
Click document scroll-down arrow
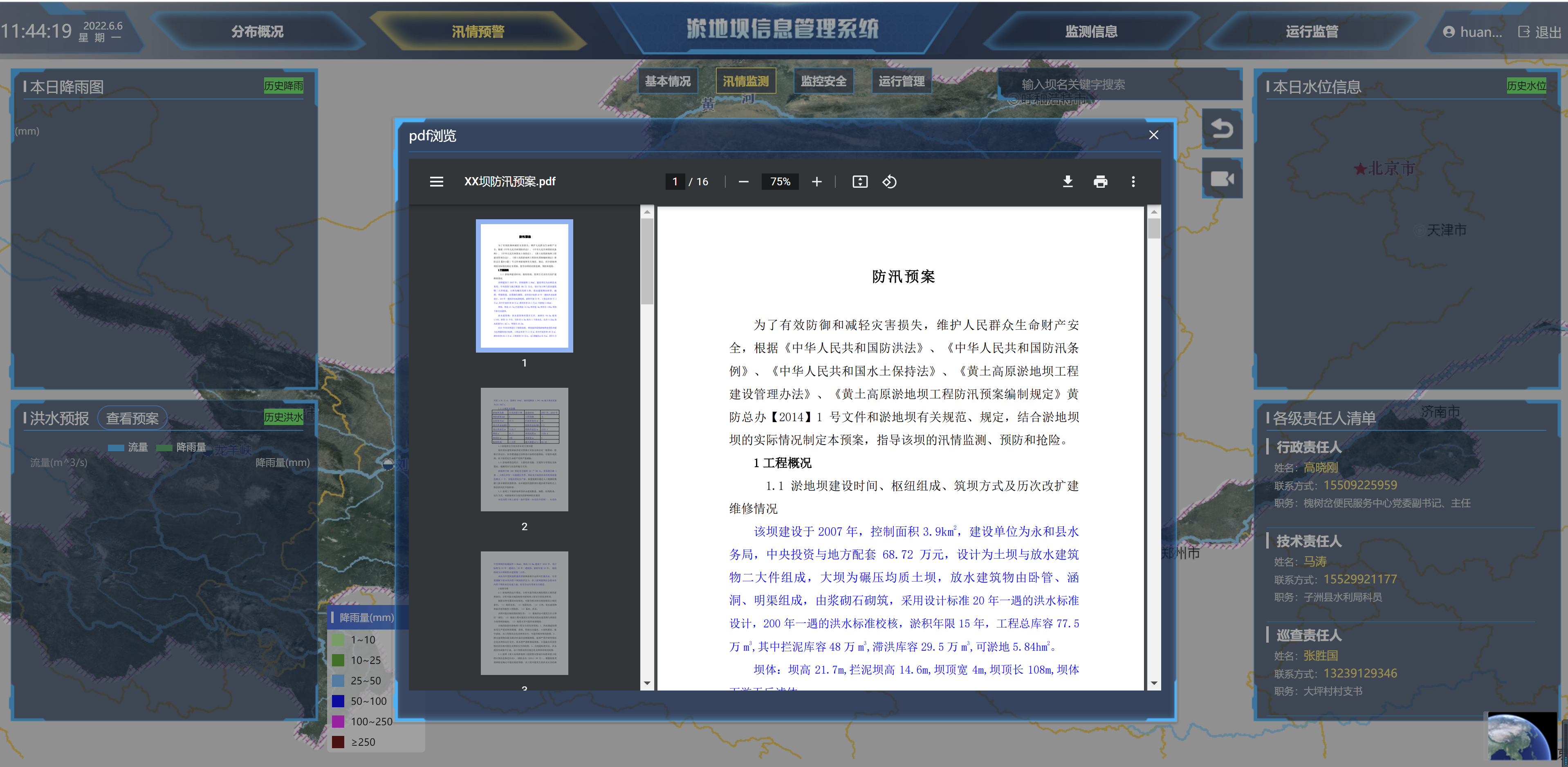point(1153,683)
